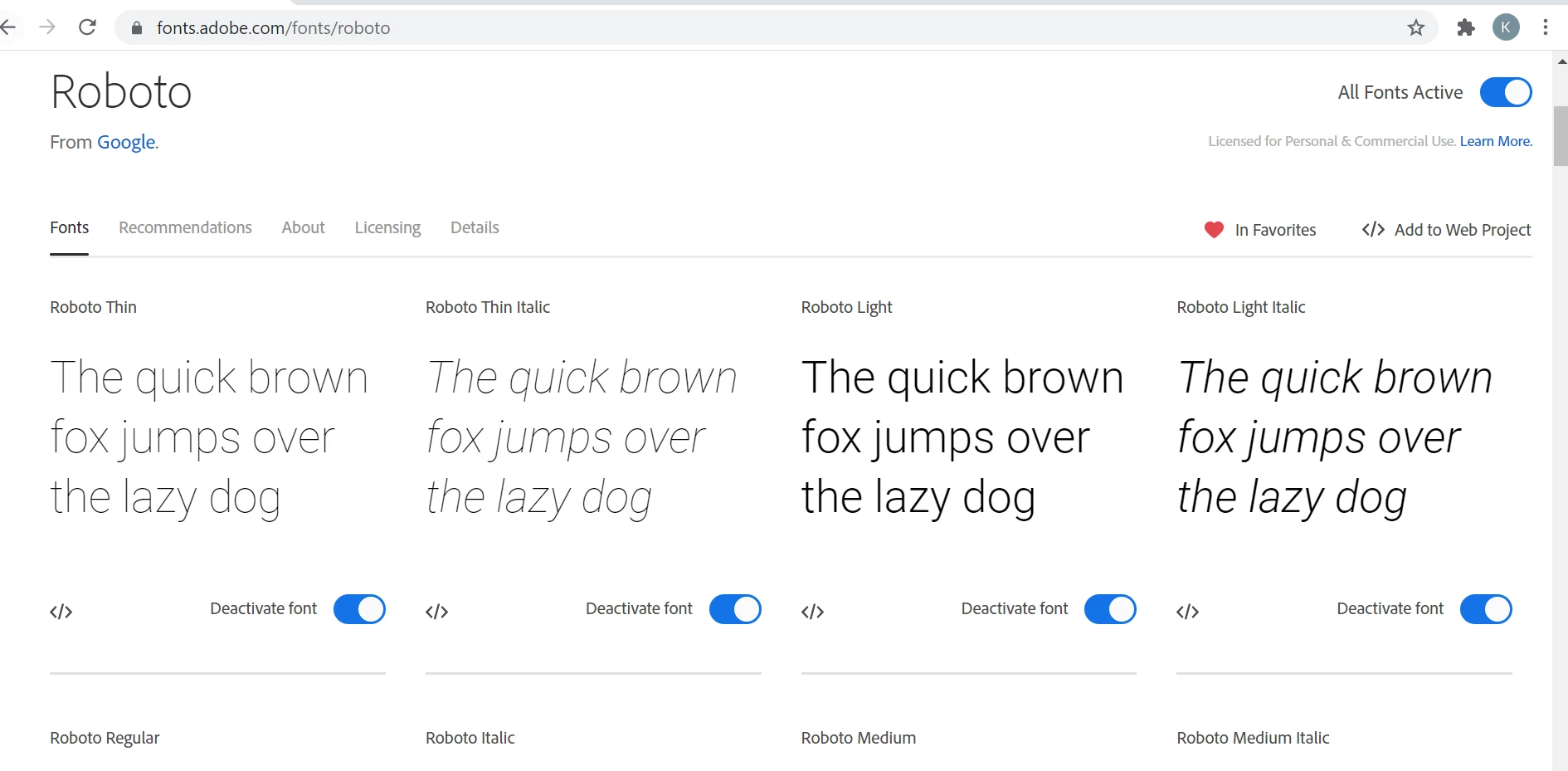Viewport: 1568px width, 771px height.
Task: Click the embed code icon for Roboto Thin
Action: pos(61,612)
